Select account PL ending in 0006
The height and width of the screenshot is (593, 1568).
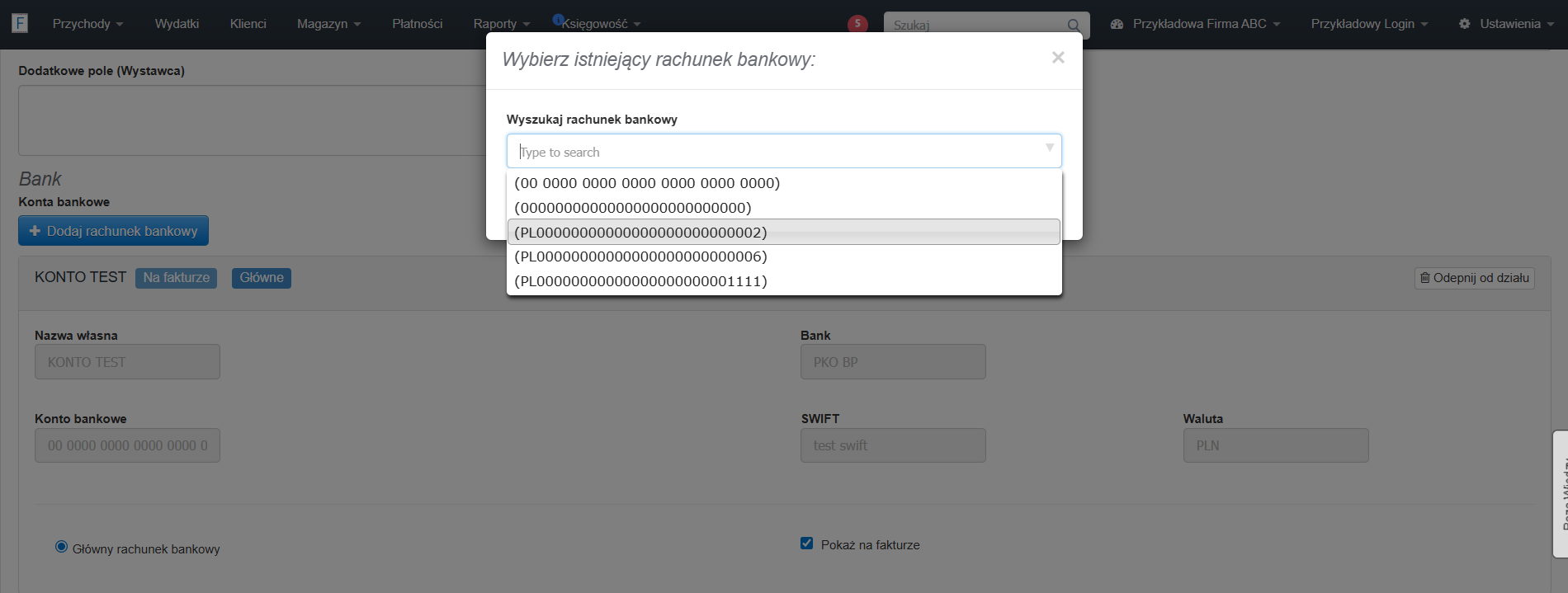(784, 256)
